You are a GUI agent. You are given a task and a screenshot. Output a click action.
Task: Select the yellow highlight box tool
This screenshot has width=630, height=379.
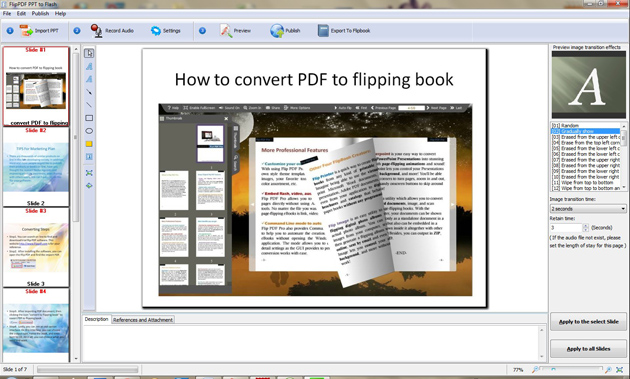coord(89,143)
